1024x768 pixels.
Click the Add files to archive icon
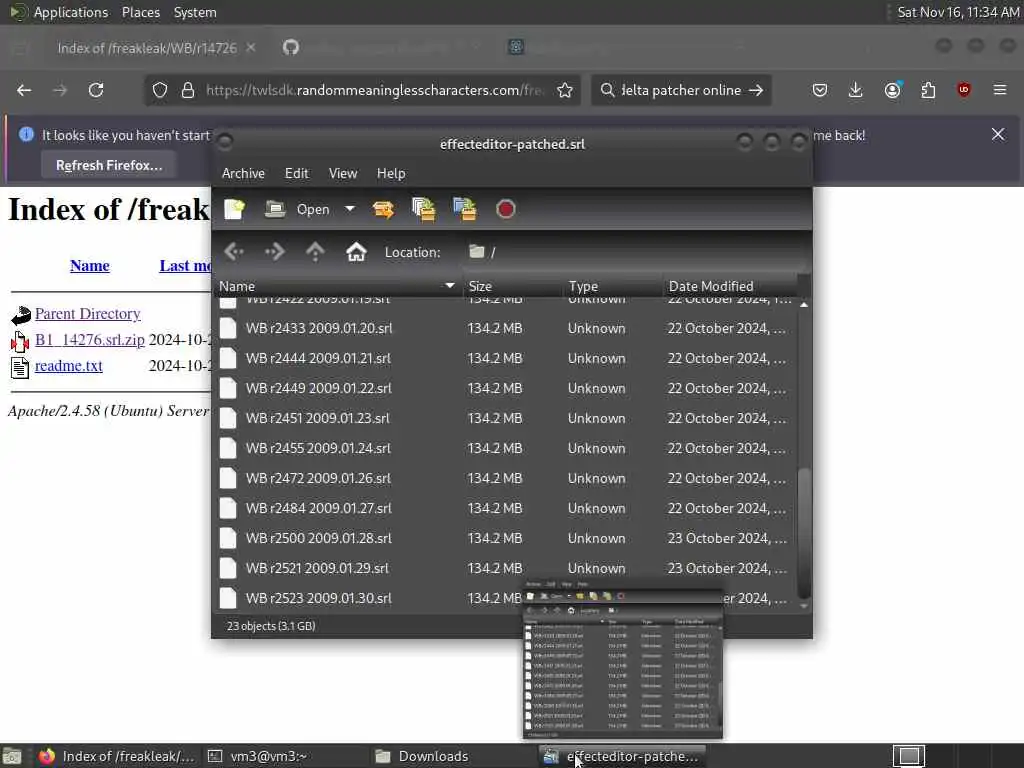[x=423, y=209]
